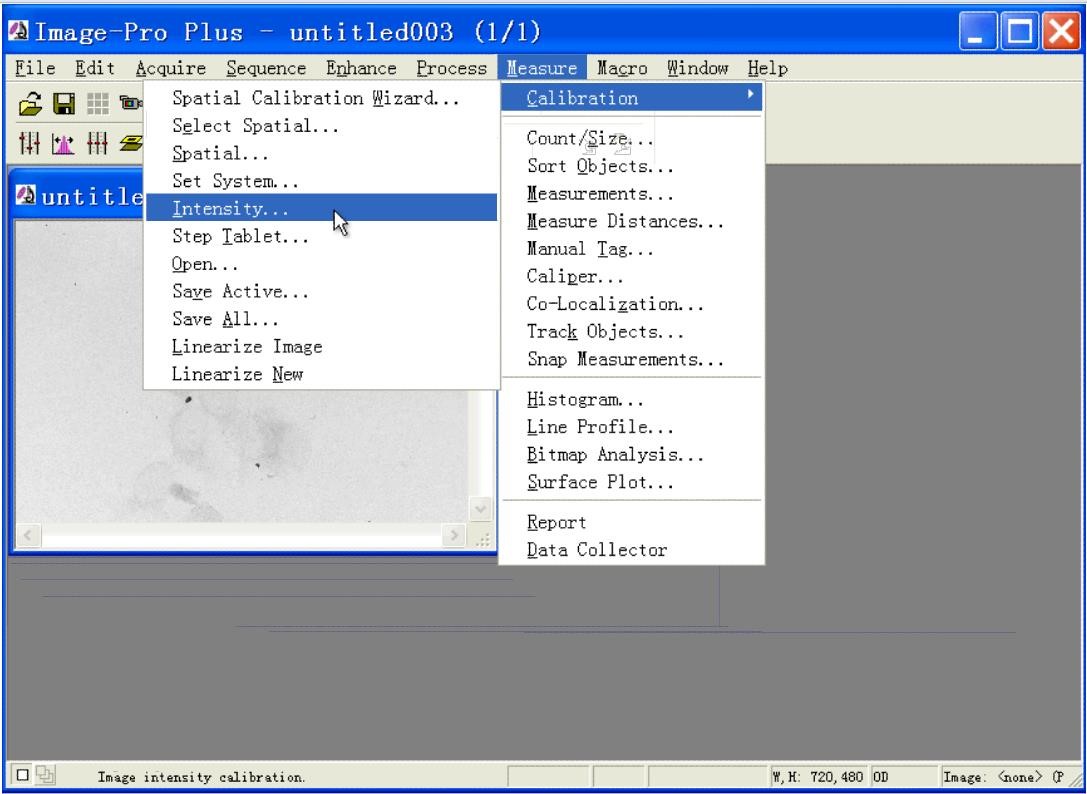Click right arrow of image horizontal scrollbar
The image size is (1087, 794).
coord(454,536)
